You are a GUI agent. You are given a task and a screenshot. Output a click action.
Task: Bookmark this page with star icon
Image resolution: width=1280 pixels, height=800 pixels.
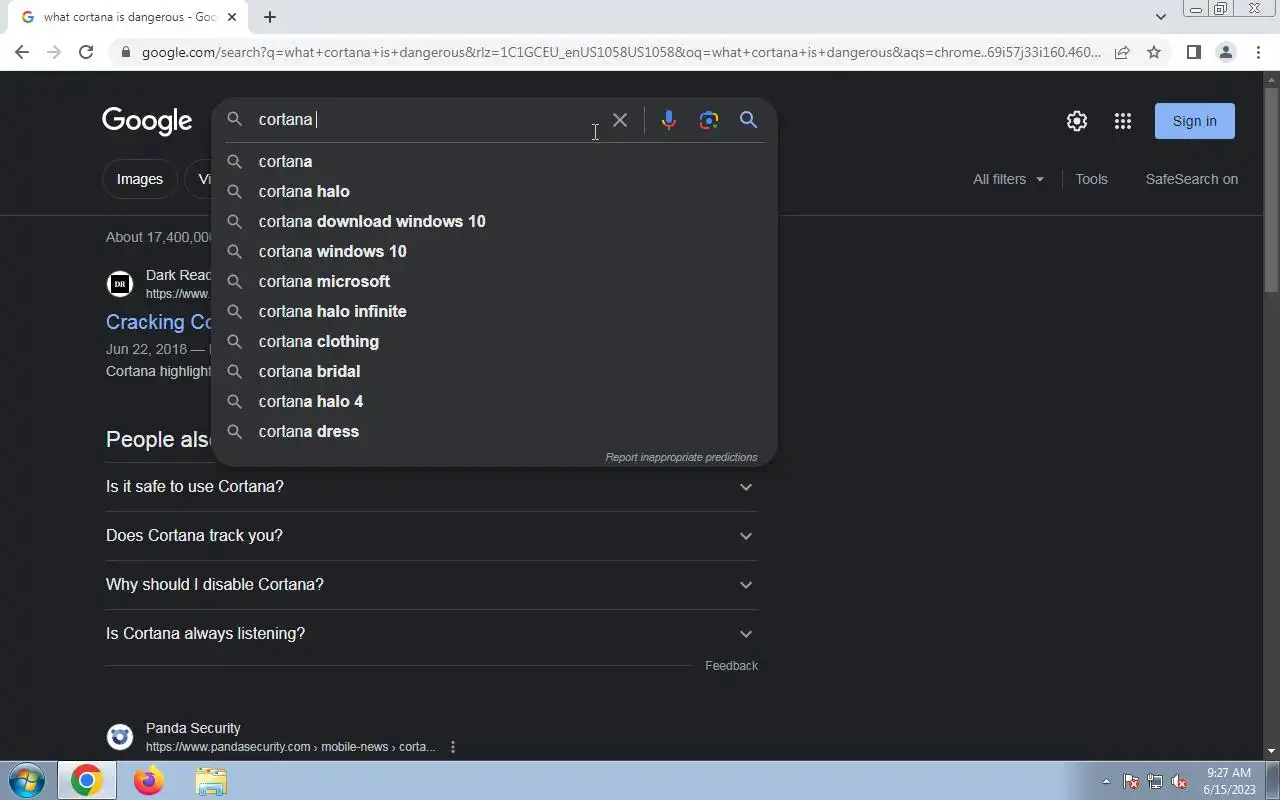[1154, 52]
